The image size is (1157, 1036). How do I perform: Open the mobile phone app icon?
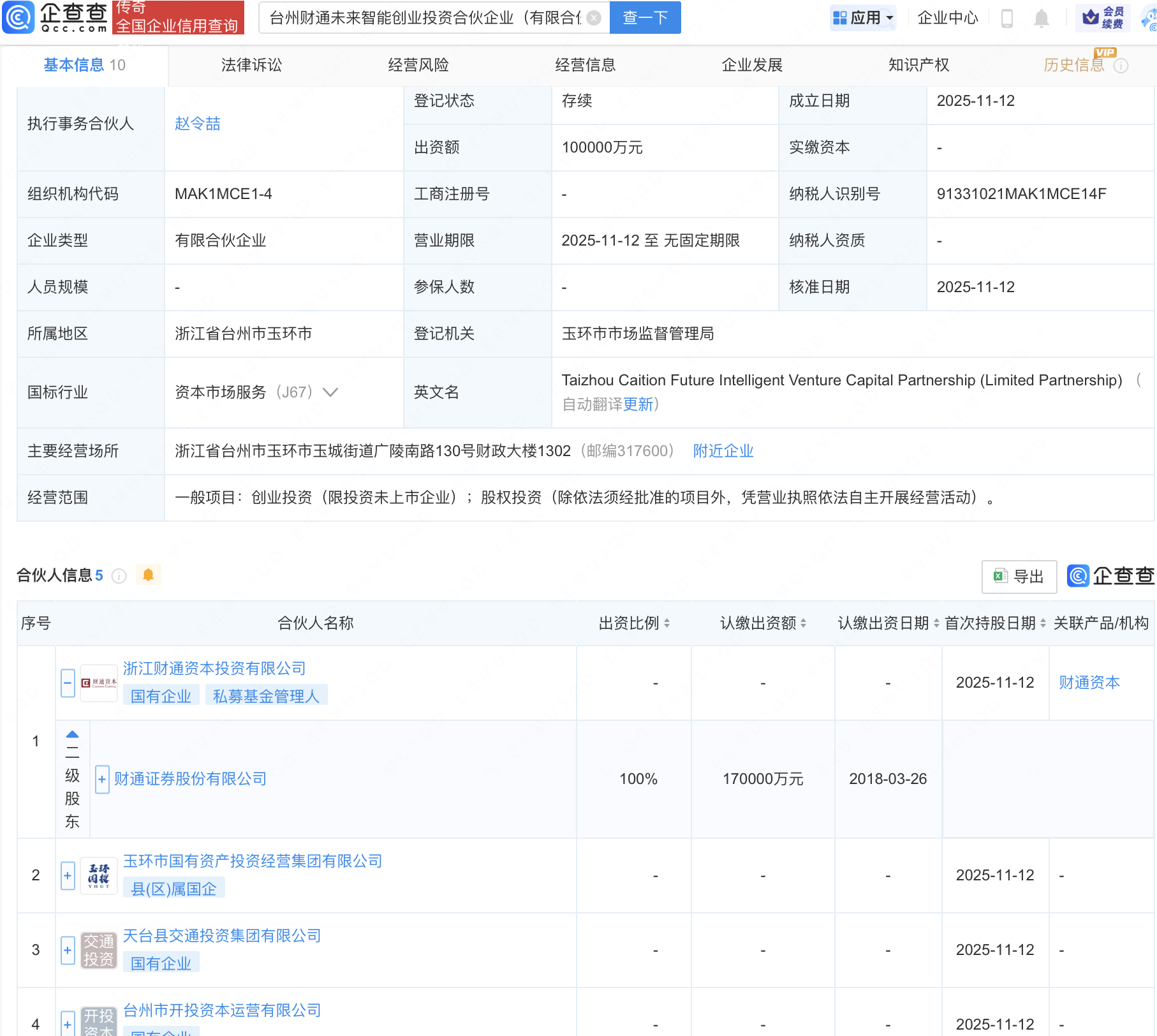[x=1007, y=18]
